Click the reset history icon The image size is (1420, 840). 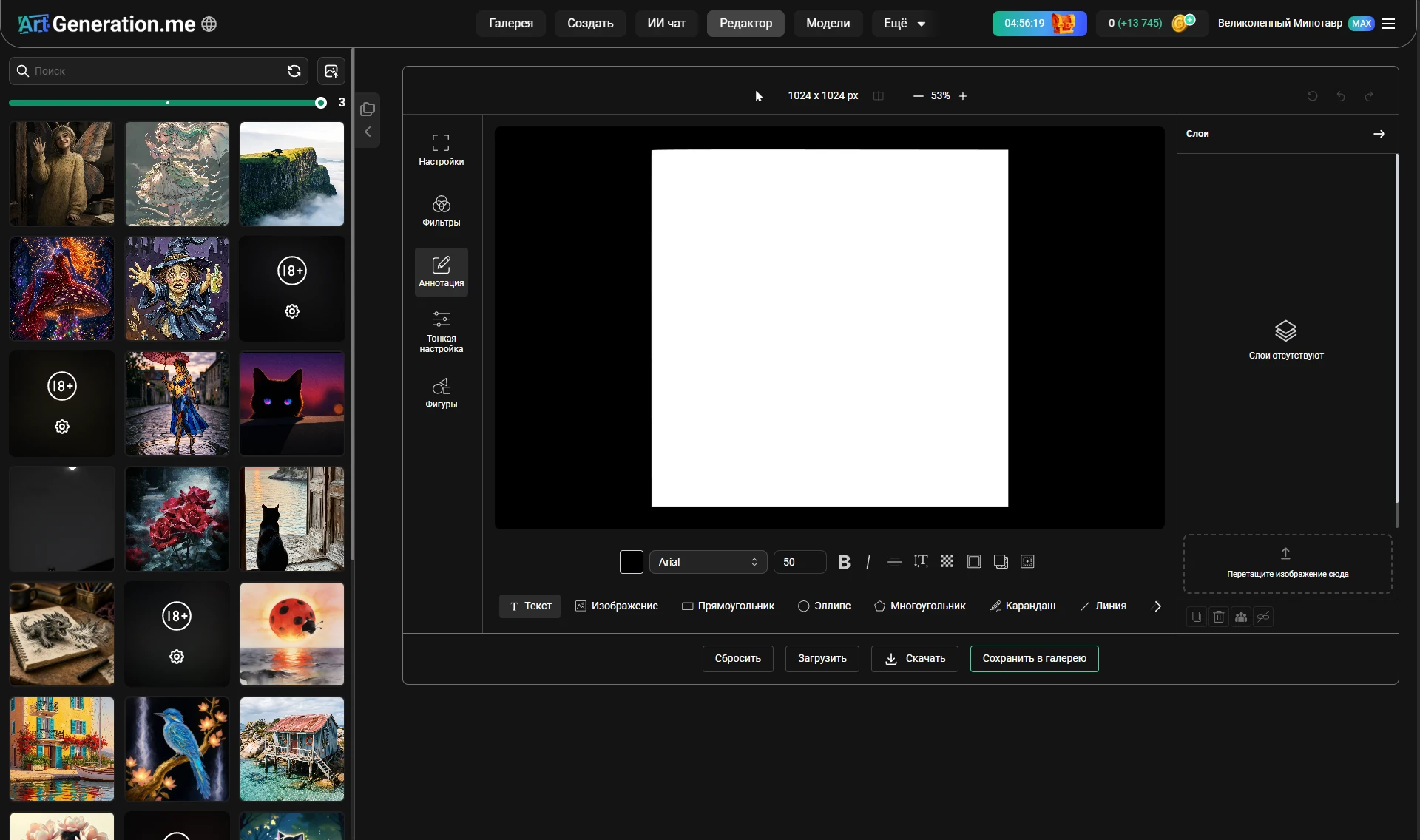tap(1313, 96)
